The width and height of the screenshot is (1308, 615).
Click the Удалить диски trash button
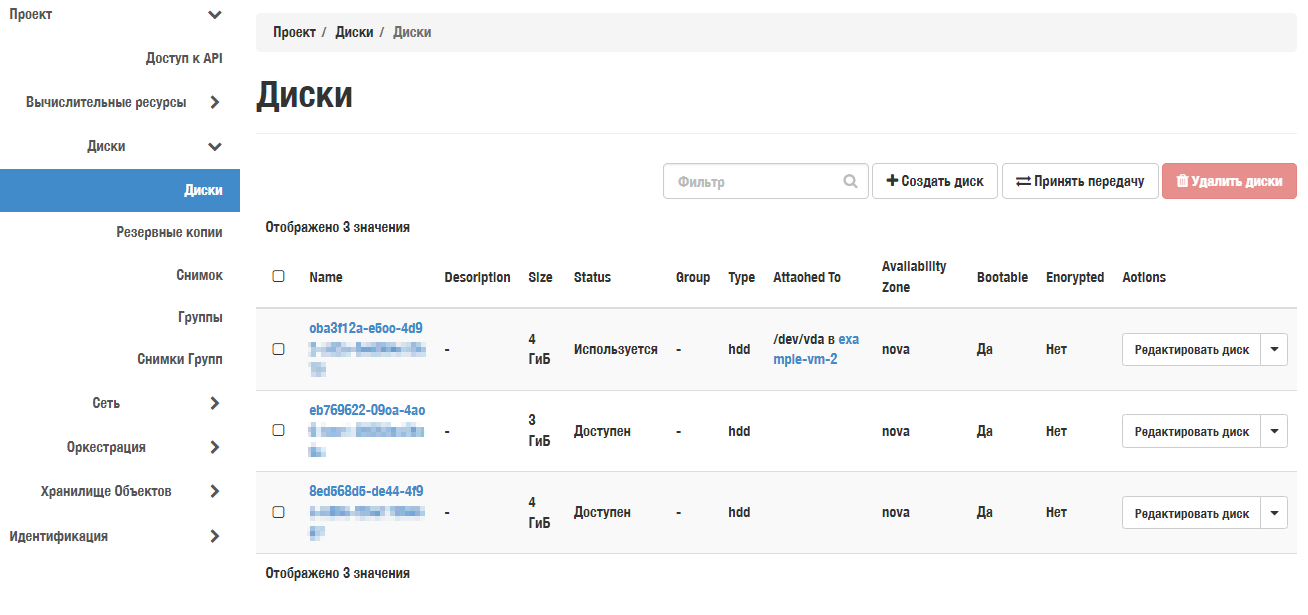[x=1229, y=182]
